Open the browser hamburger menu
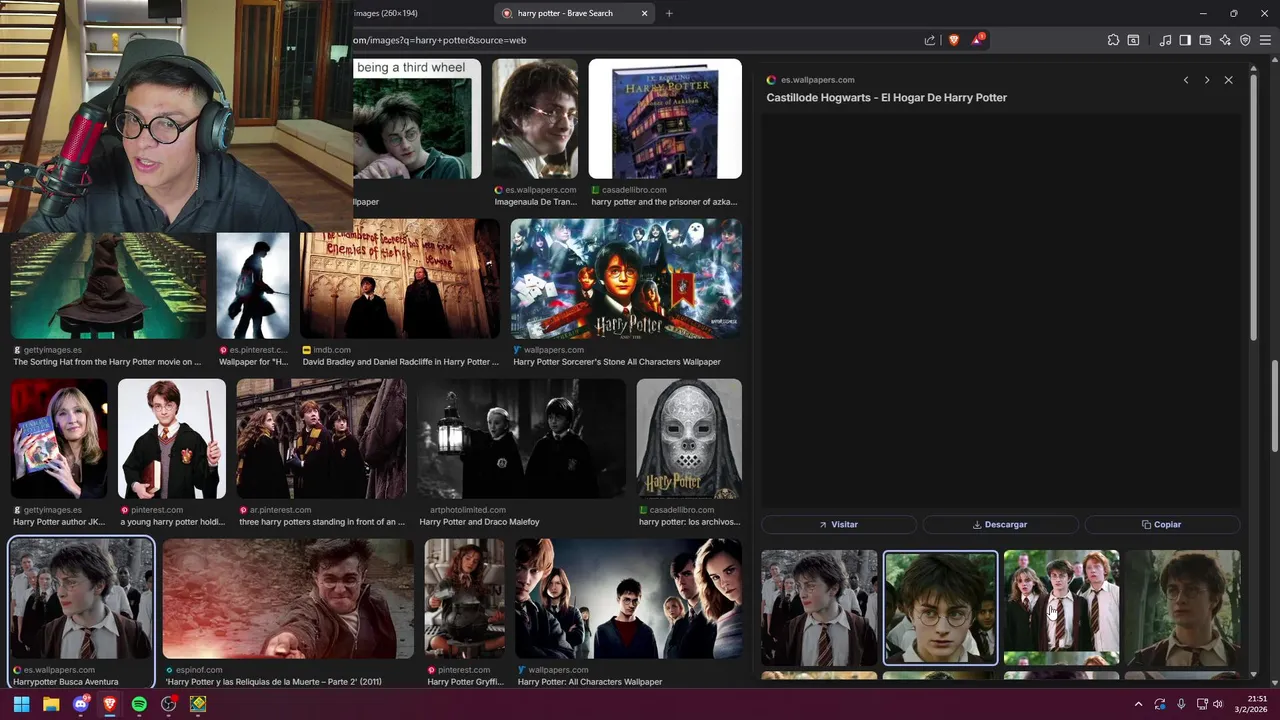Screen dimensions: 1280x720 1265,40
